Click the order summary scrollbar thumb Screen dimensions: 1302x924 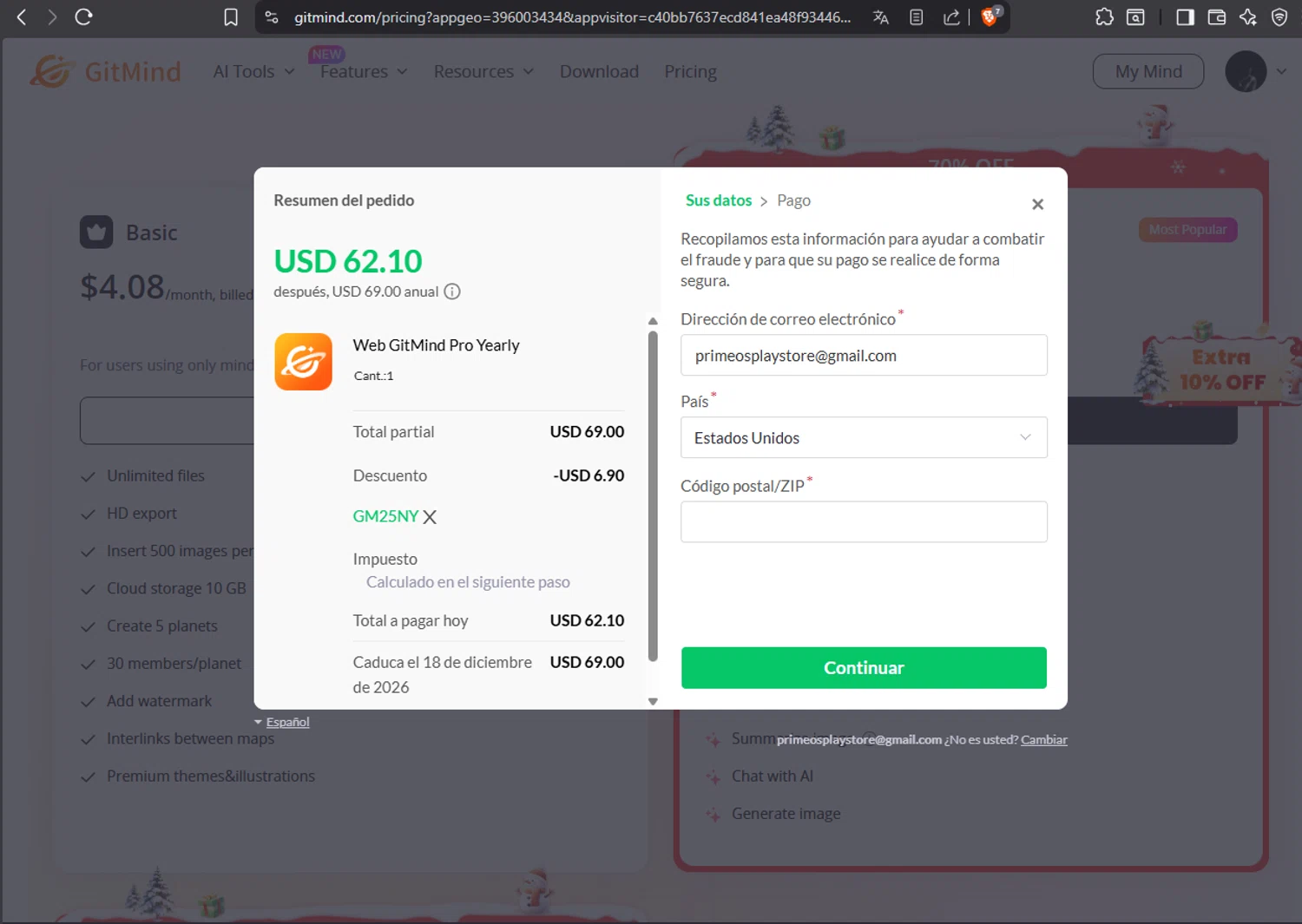click(653, 496)
